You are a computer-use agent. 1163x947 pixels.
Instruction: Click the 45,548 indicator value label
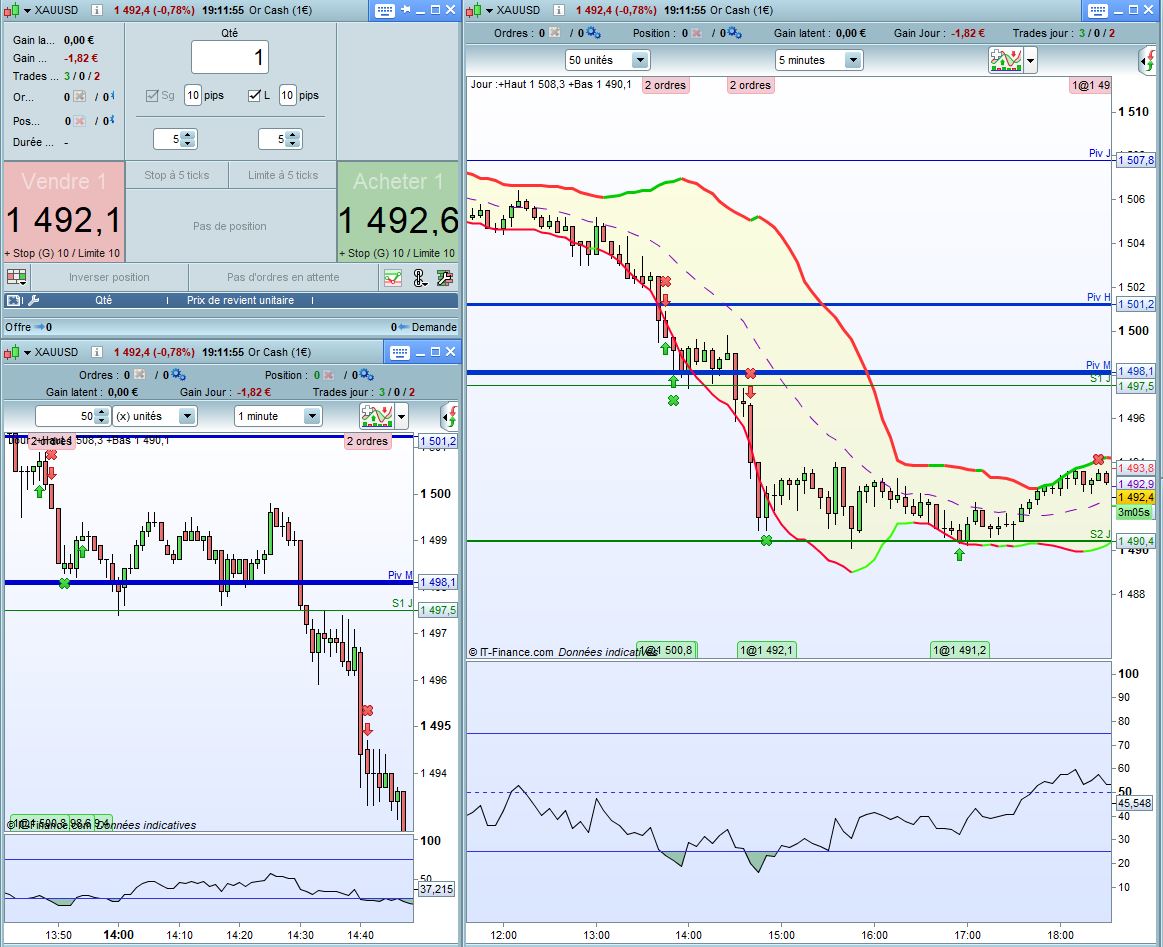pyautogui.click(x=1134, y=803)
